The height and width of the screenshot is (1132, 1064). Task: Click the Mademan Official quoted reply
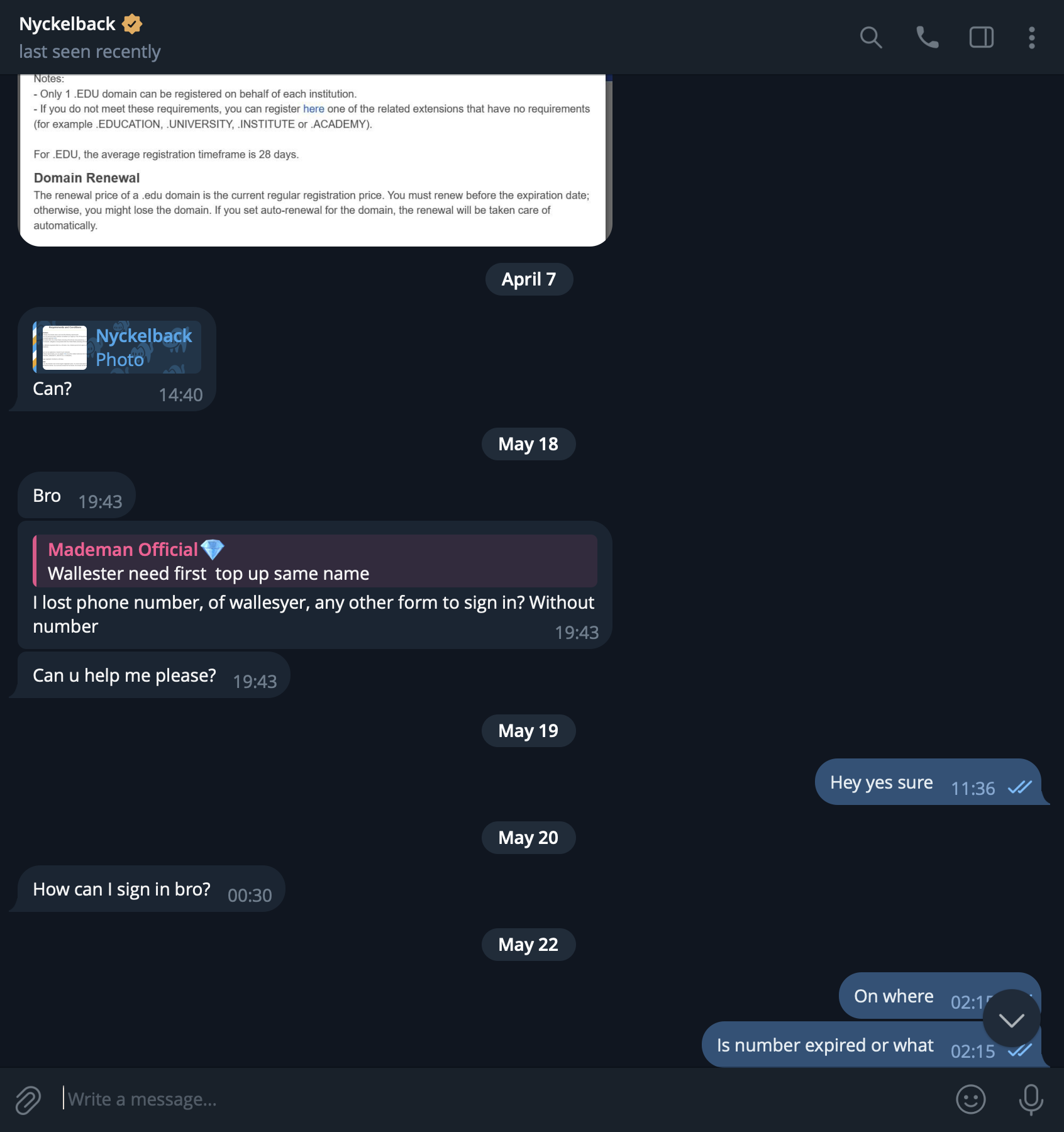(315, 561)
